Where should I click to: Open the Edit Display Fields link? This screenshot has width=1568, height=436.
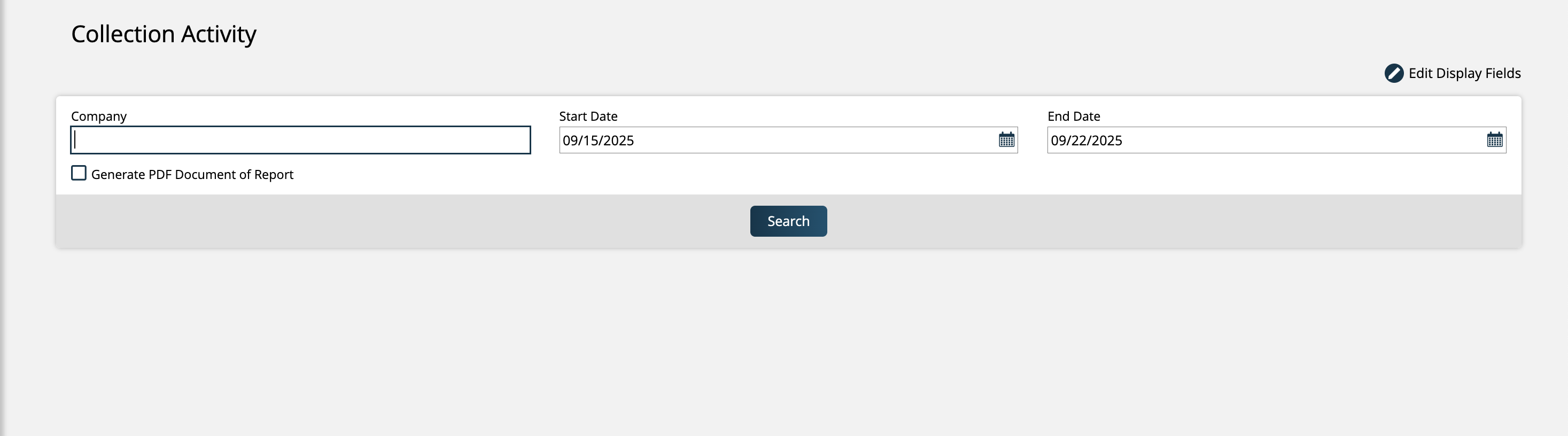(1464, 74)
